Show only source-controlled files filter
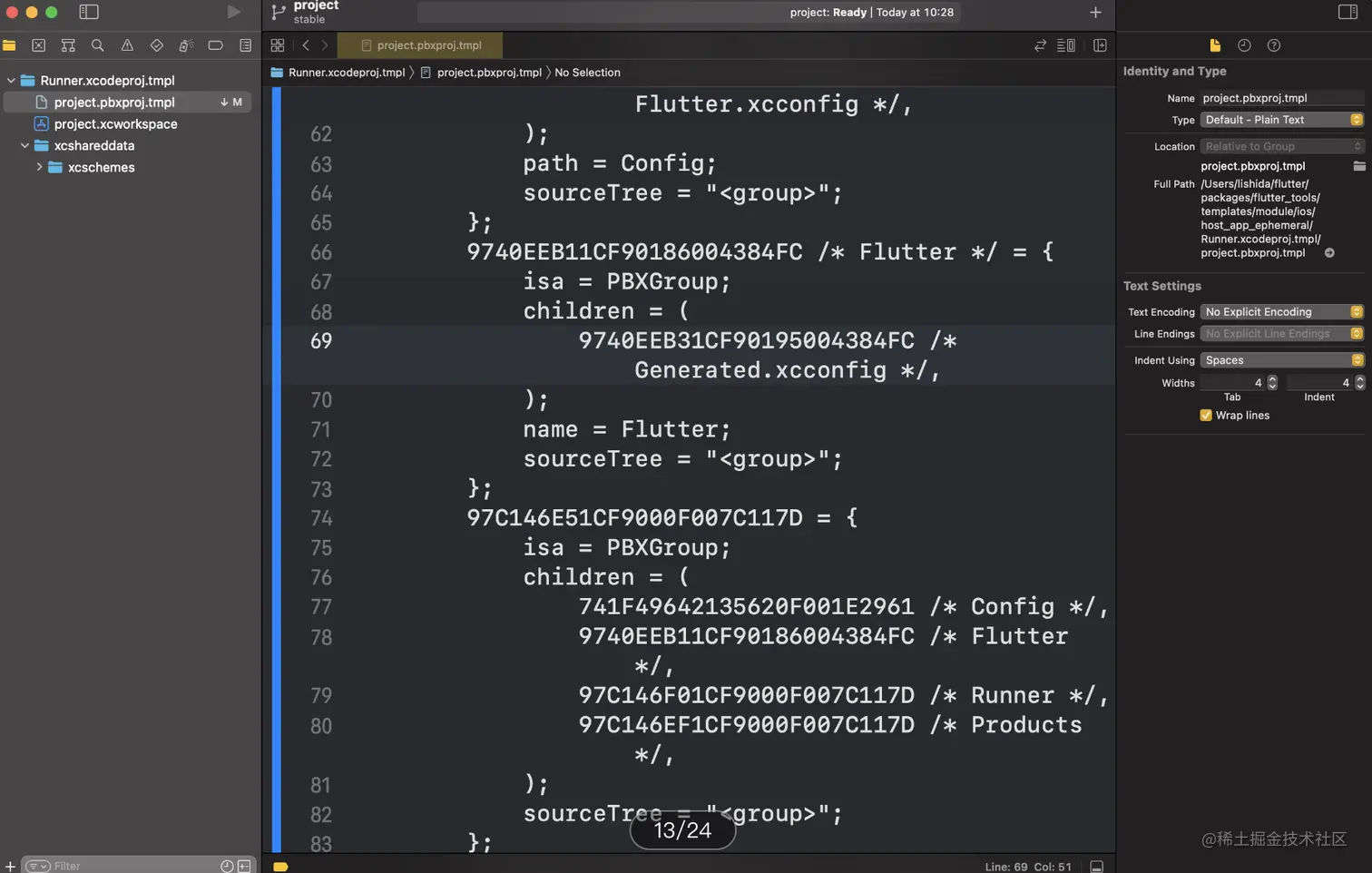This screenshot has width=1372, height=873. (244, 866)
